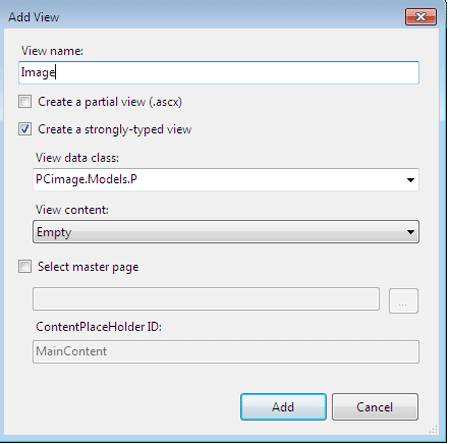Close the Add View dialog with the red X
This screenshot has height=444, width=450.
click(421, 17)
